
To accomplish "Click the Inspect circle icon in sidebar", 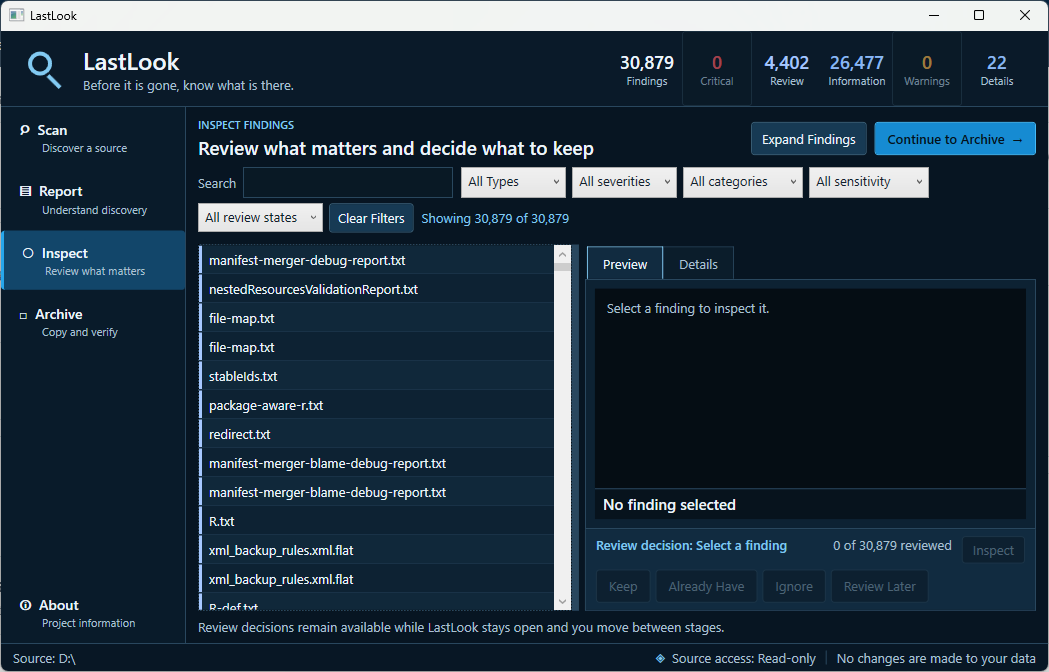I will tap(28, 253).
